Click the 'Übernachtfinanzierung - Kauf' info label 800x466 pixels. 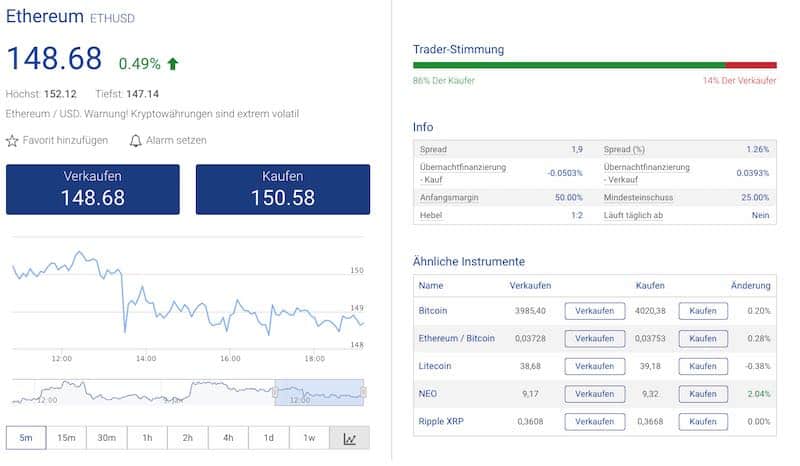[463, 174]
